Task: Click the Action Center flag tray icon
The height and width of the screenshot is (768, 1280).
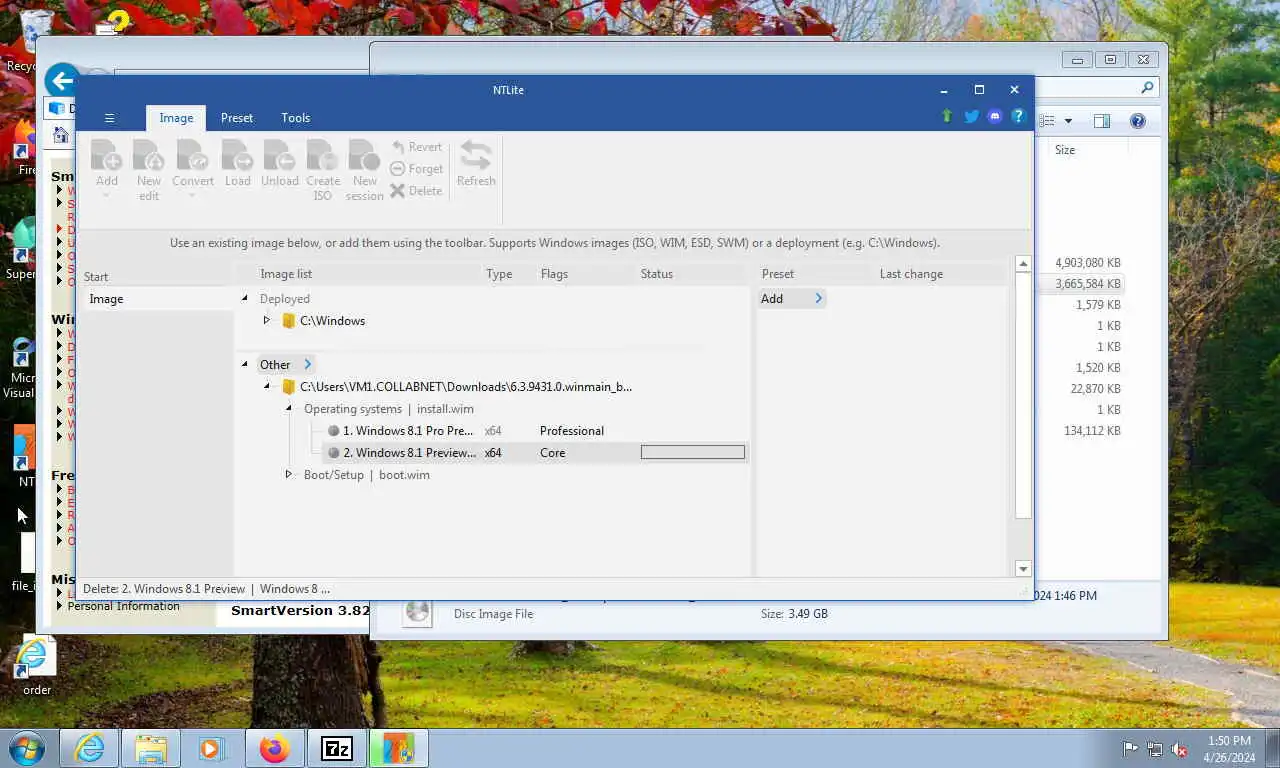Action: 1130,749
